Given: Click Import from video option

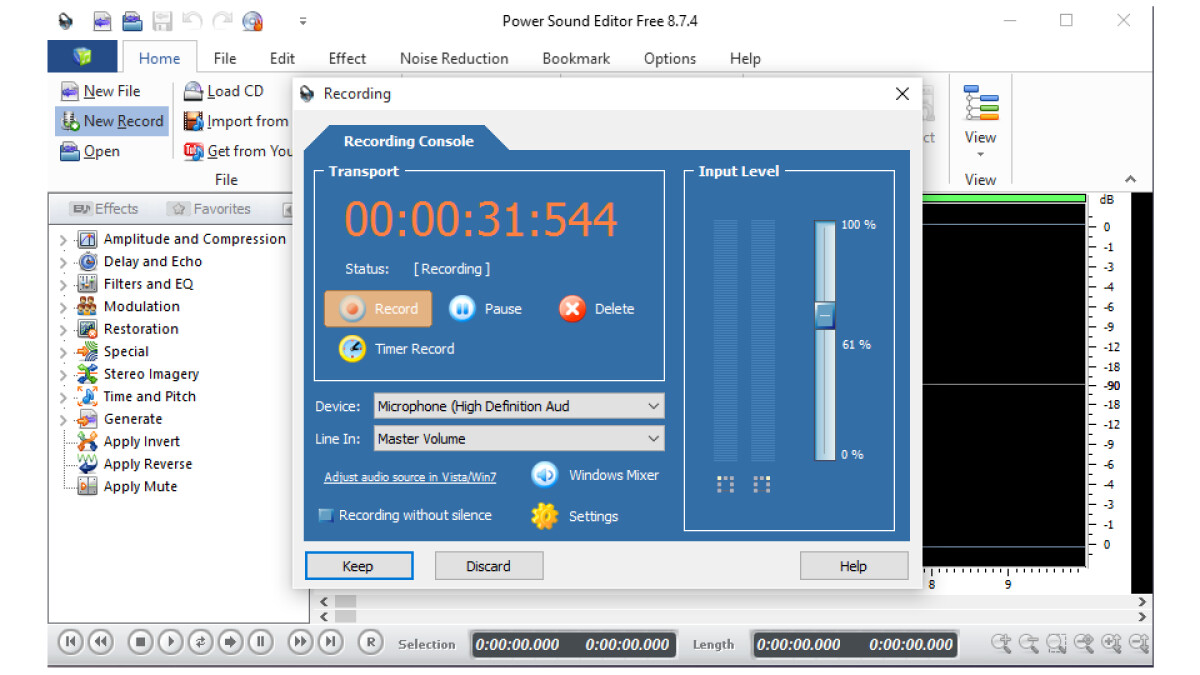Looking at the screenshot, I should 236,121.
